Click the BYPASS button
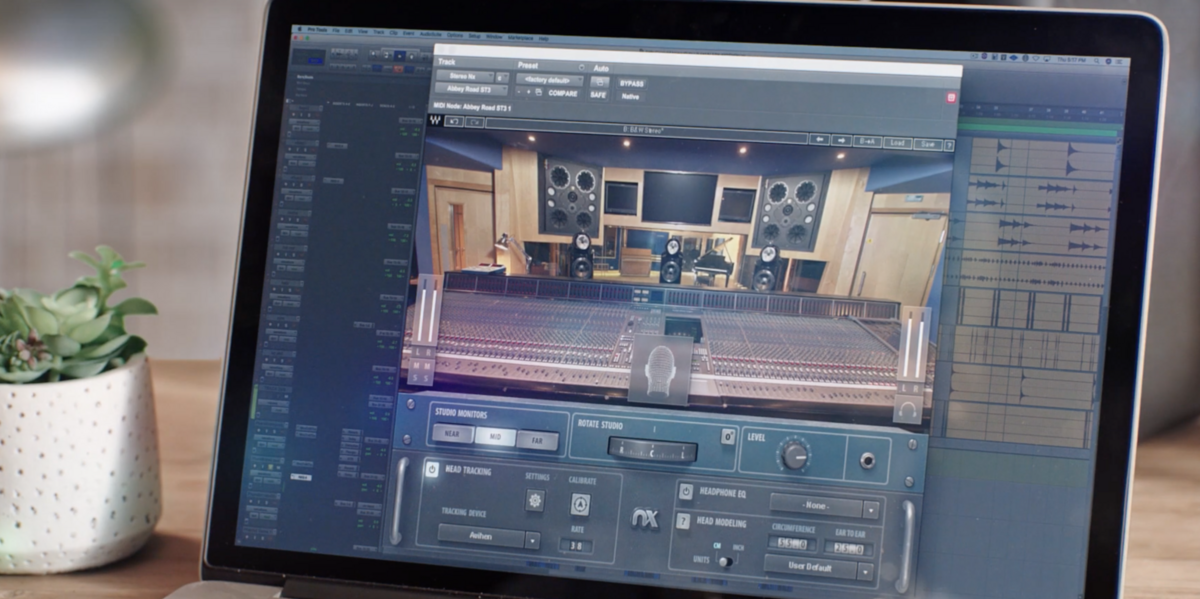 pyautogui.click(x=632, y=83)
